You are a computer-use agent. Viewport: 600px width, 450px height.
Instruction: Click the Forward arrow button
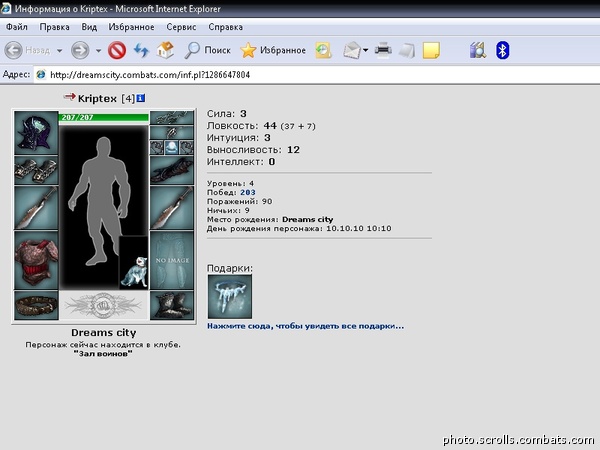pyautogui.click(x=80, y=50)
